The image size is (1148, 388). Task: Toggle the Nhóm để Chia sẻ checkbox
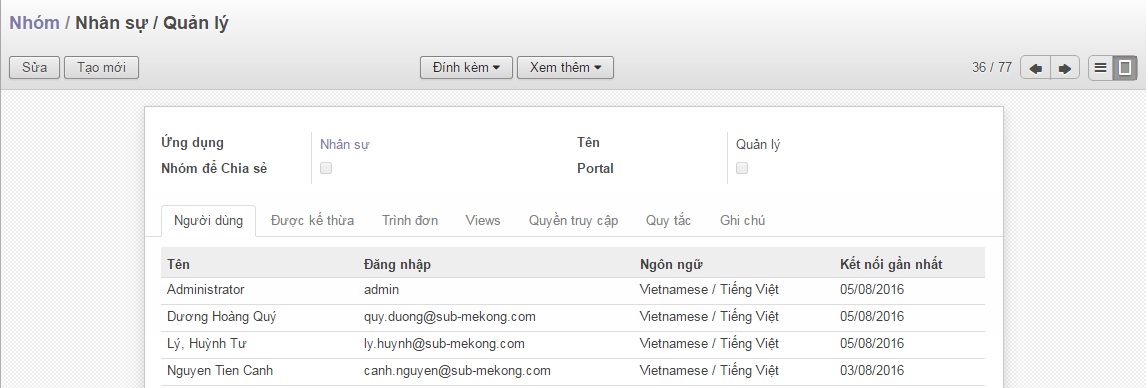[326, 168]
